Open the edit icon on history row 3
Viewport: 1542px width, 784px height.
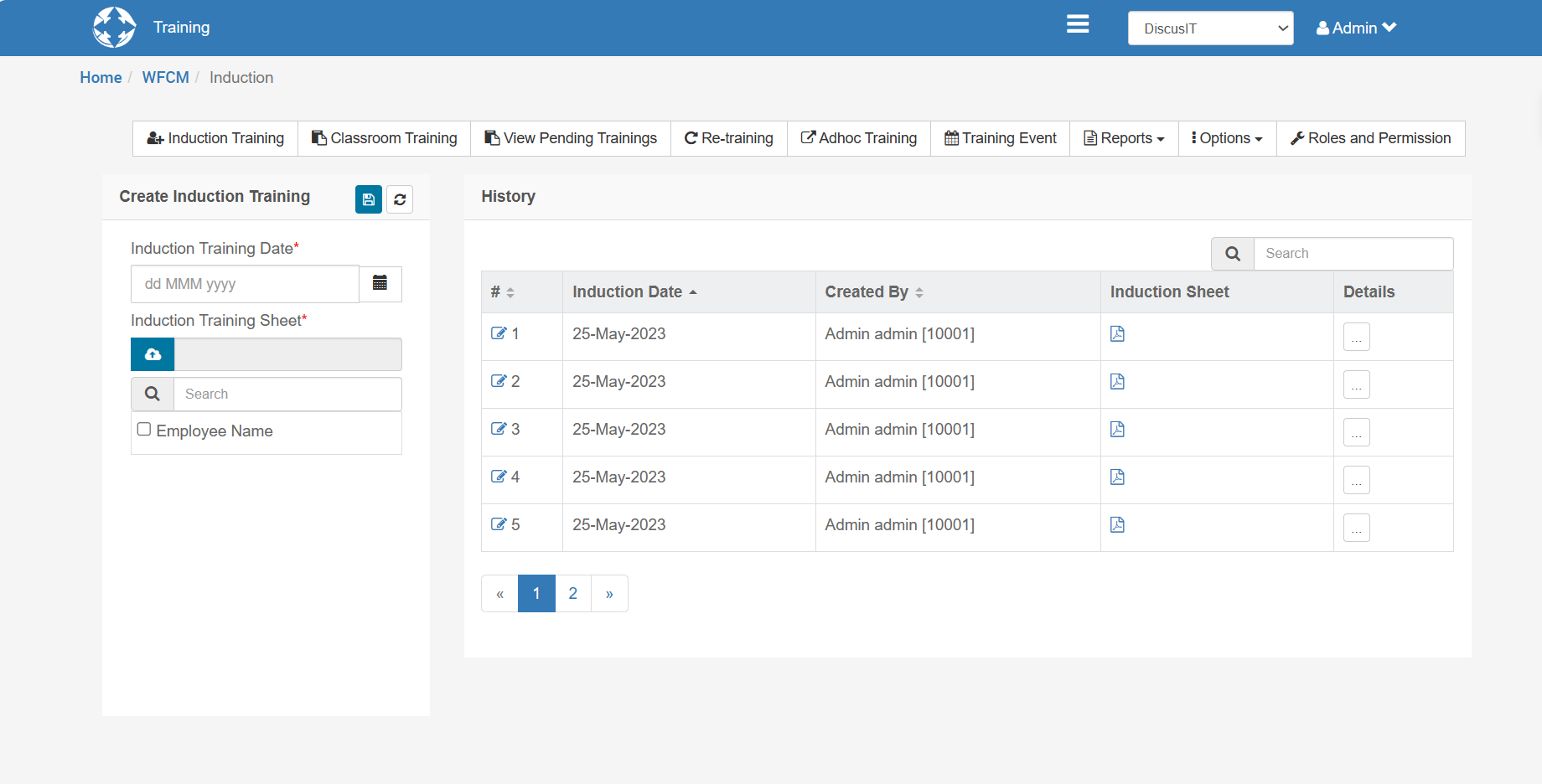click(498, 428)
